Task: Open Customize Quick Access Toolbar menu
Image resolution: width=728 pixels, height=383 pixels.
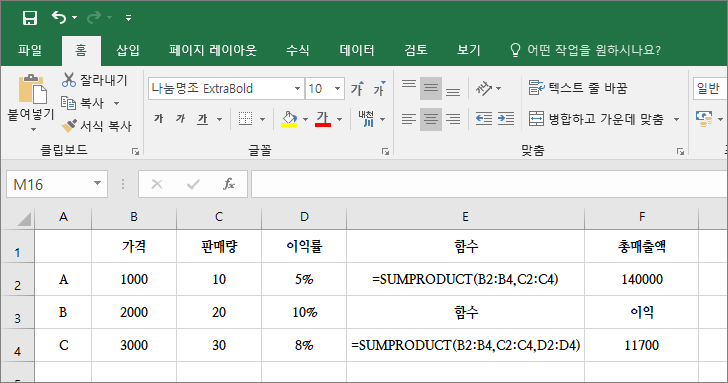Action: [x=128, y=18]
